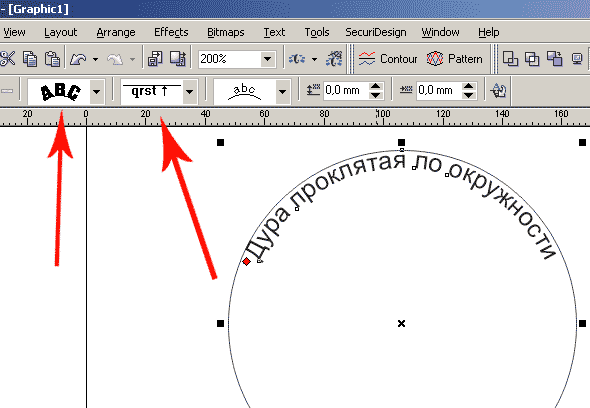Open the Bitmaps menu
The height and width of the screenshot is (408, 590).
pyautogui.click(x=225, y=32)
